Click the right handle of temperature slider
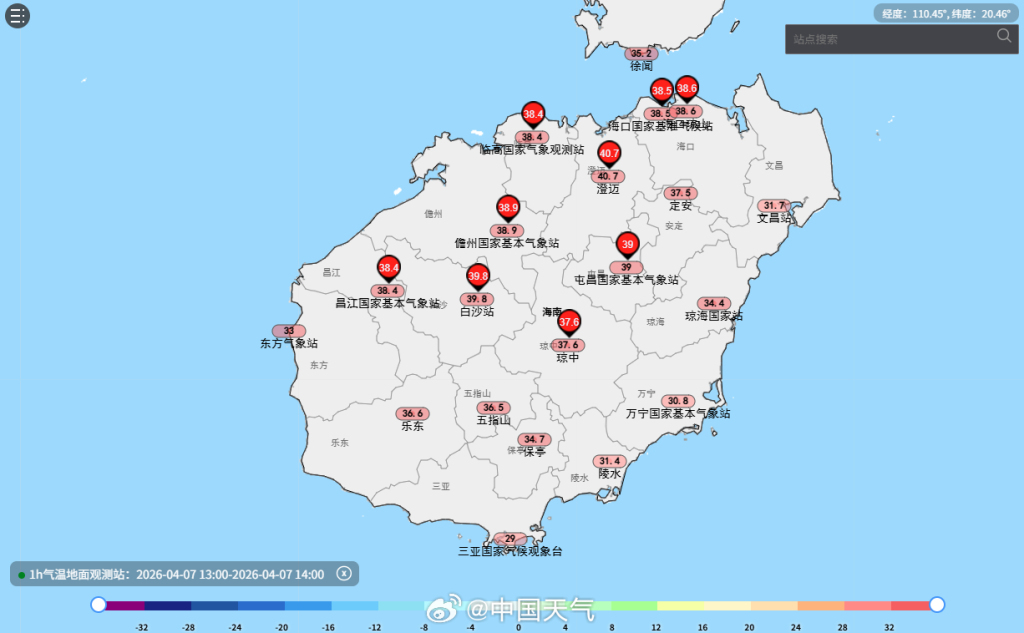This screenshot has width=1024, height=633. (937, 604)
